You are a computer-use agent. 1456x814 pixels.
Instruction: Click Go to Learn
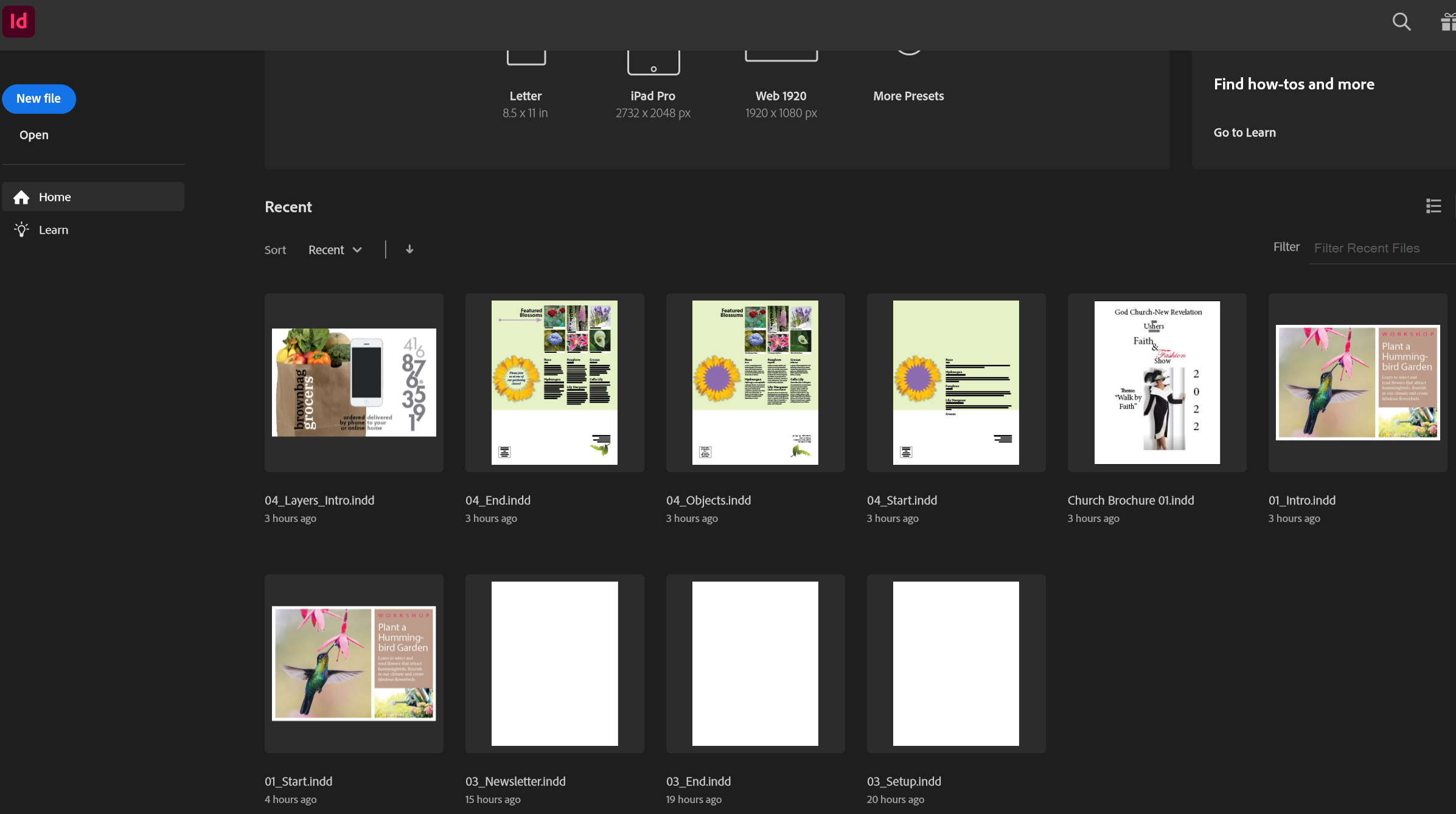(x=1244, y=132)
